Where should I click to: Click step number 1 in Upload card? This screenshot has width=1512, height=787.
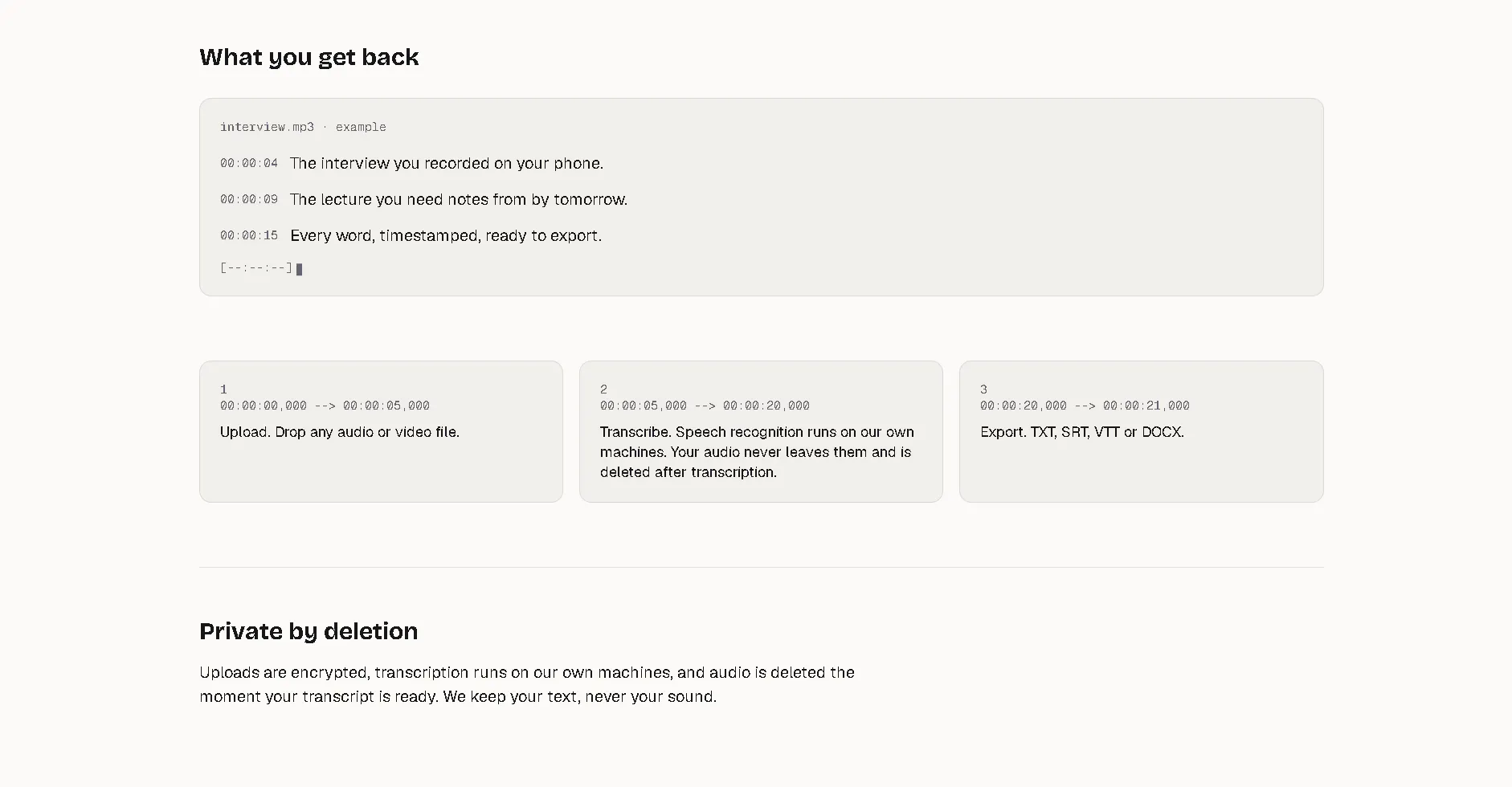[223, 389]
